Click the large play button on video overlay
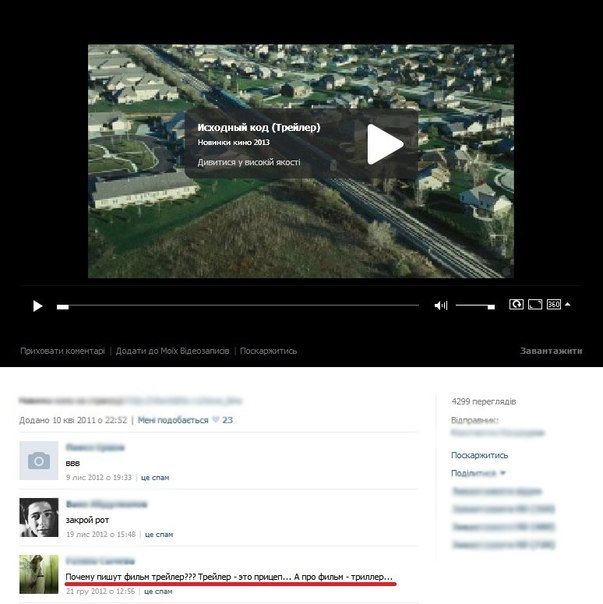Viewport: 603px width, 604px height. point(385,144)
